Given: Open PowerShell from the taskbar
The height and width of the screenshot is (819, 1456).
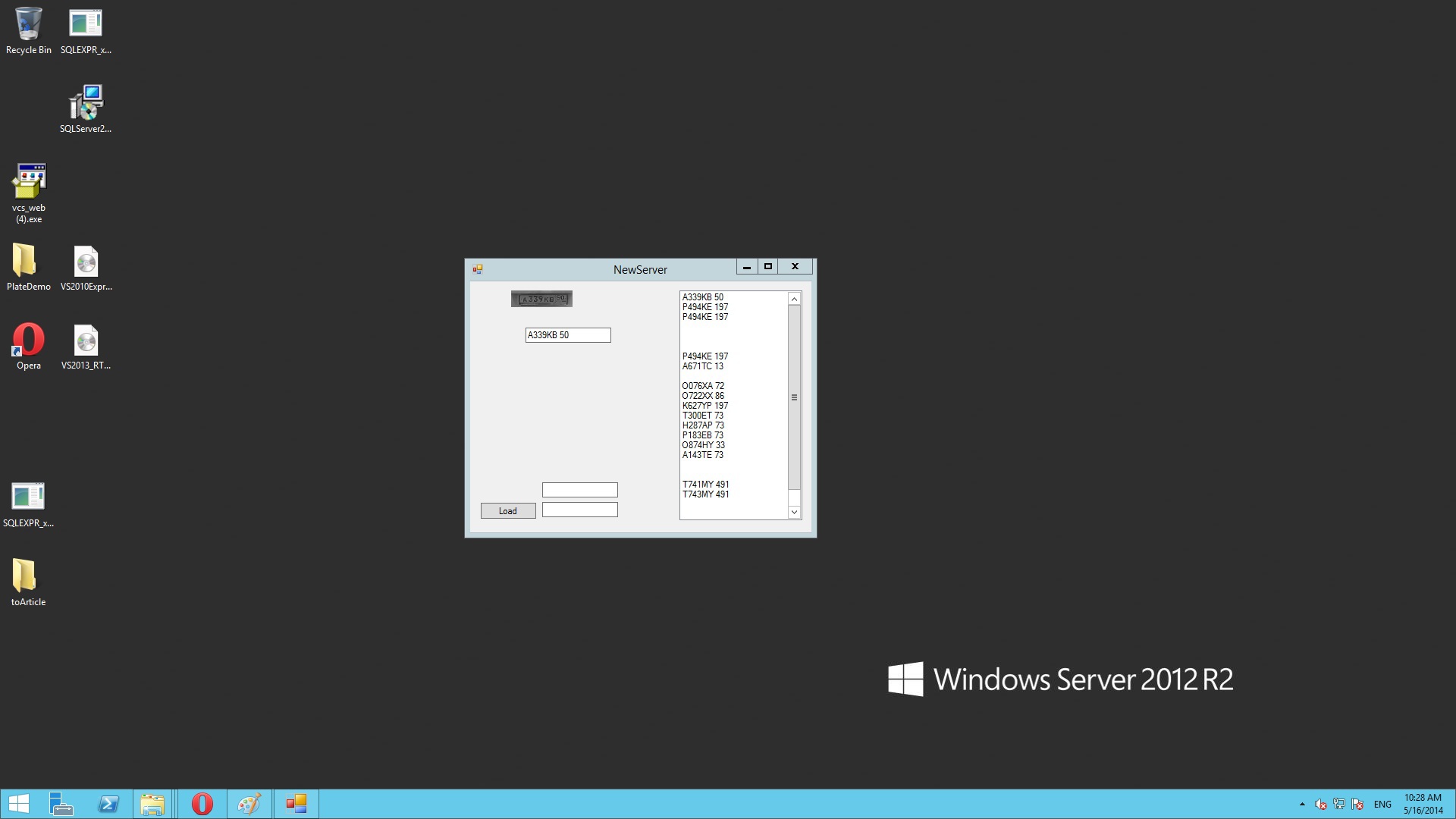Looking at the screenshot, I should (108, 804).
